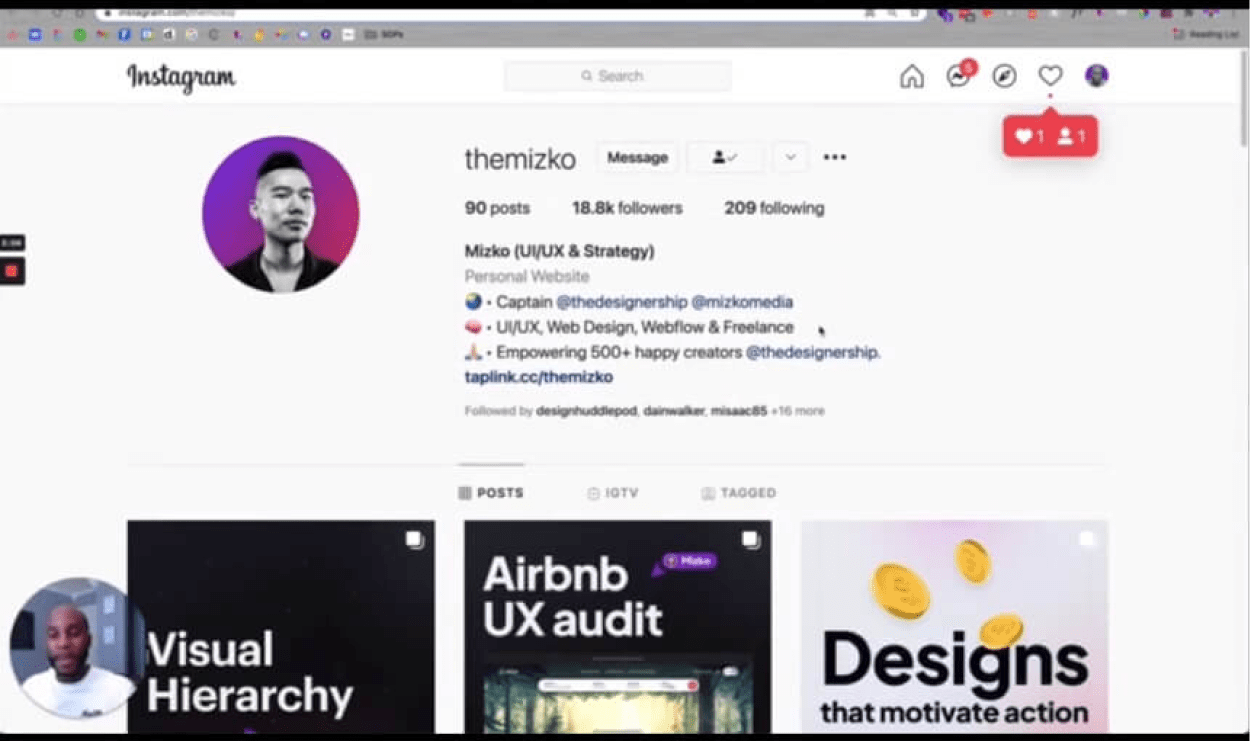The height and width of the screenshot is (741, 1250).
Task: Focus the Instagram Search field
Action: click(617, 76)
